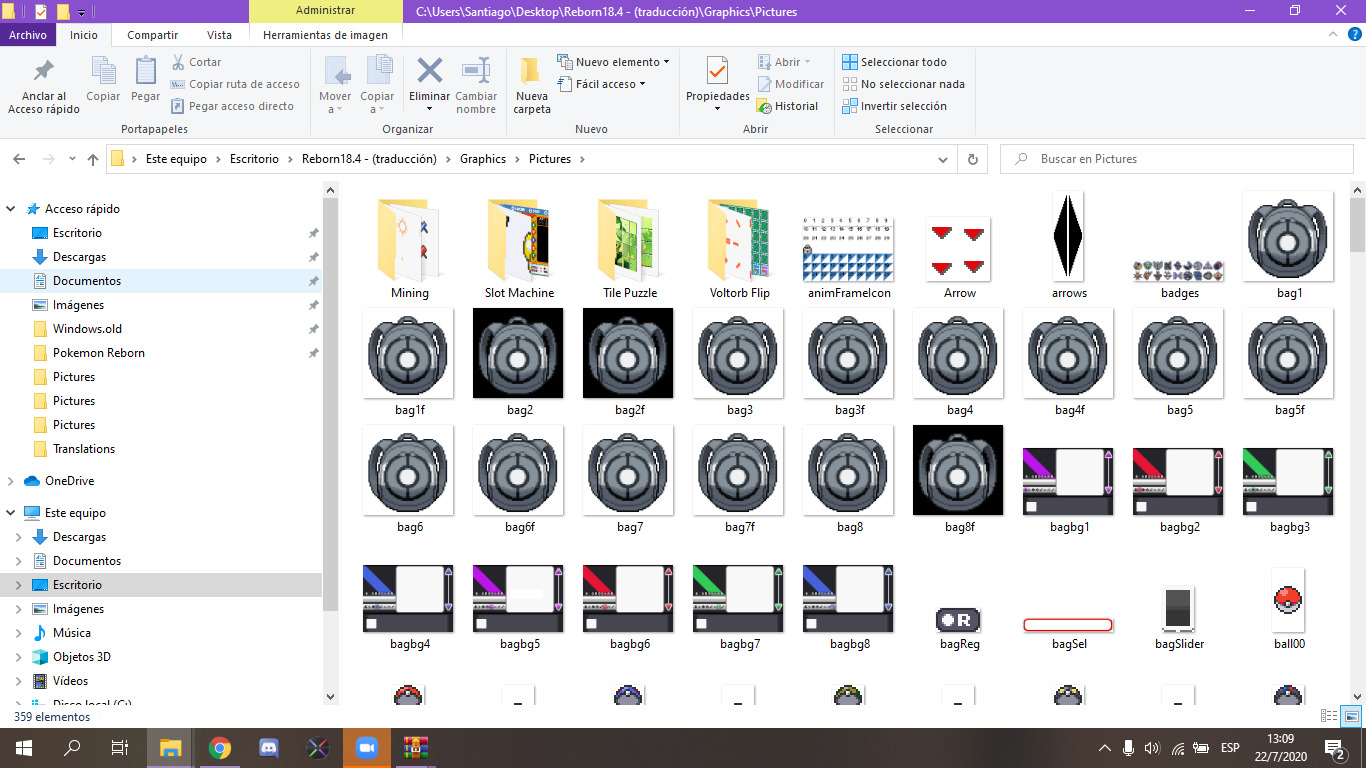Select the Slot Machine folder
The image size is (1366, 768).
tap(519, 248)
